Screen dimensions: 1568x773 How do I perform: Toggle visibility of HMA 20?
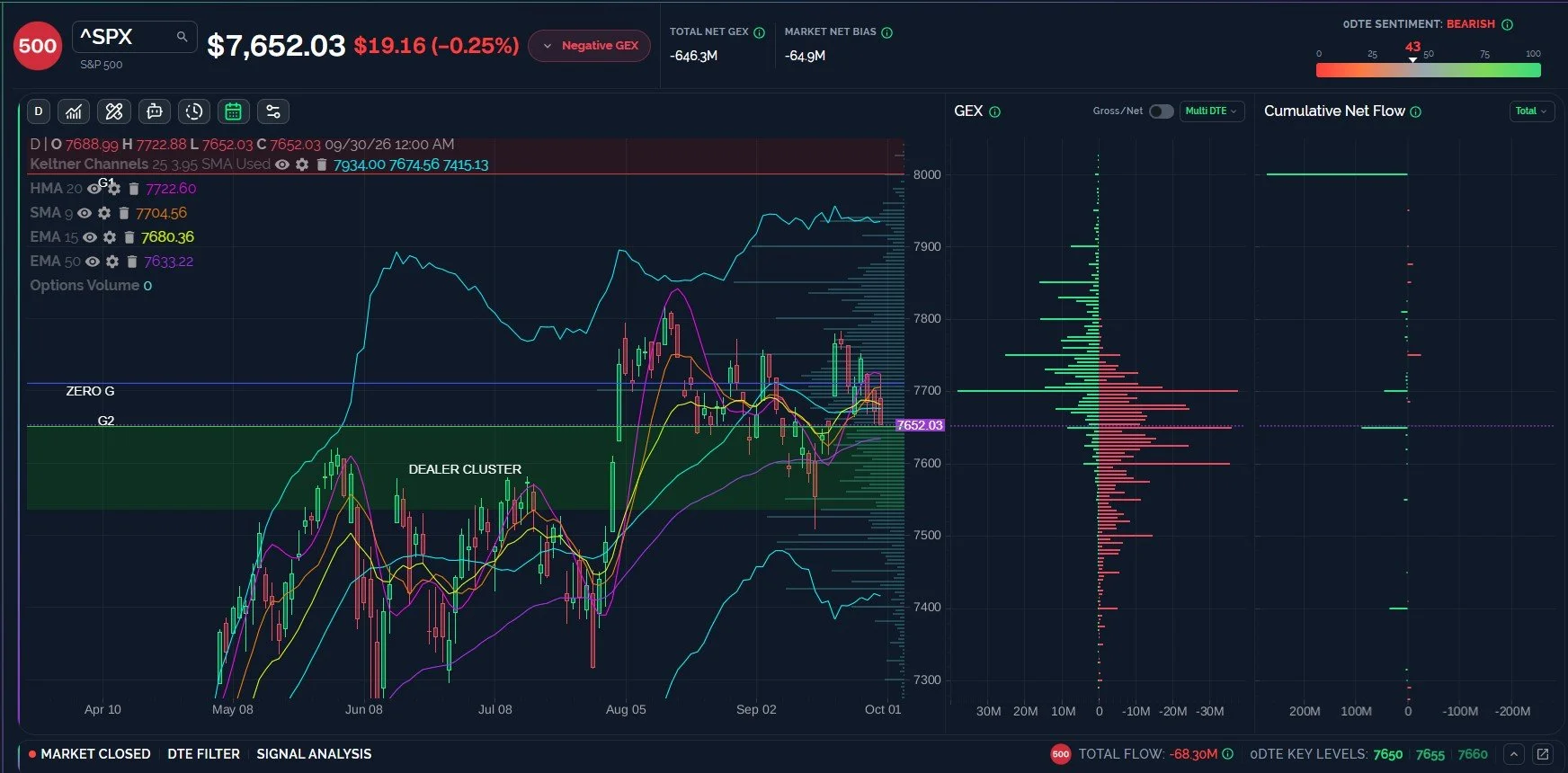[x=94, y=189]
